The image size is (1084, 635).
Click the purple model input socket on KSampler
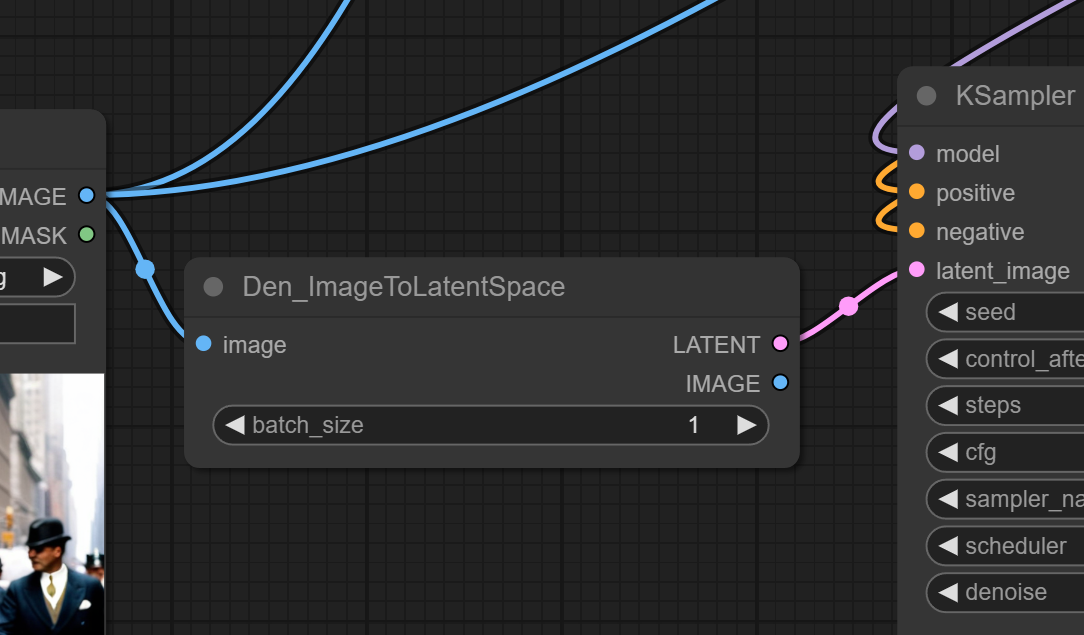917,153
